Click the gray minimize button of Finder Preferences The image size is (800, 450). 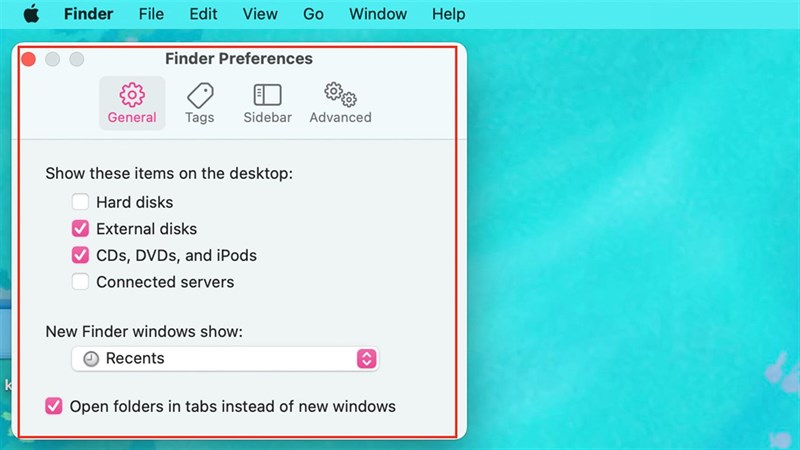click(53, 59)
